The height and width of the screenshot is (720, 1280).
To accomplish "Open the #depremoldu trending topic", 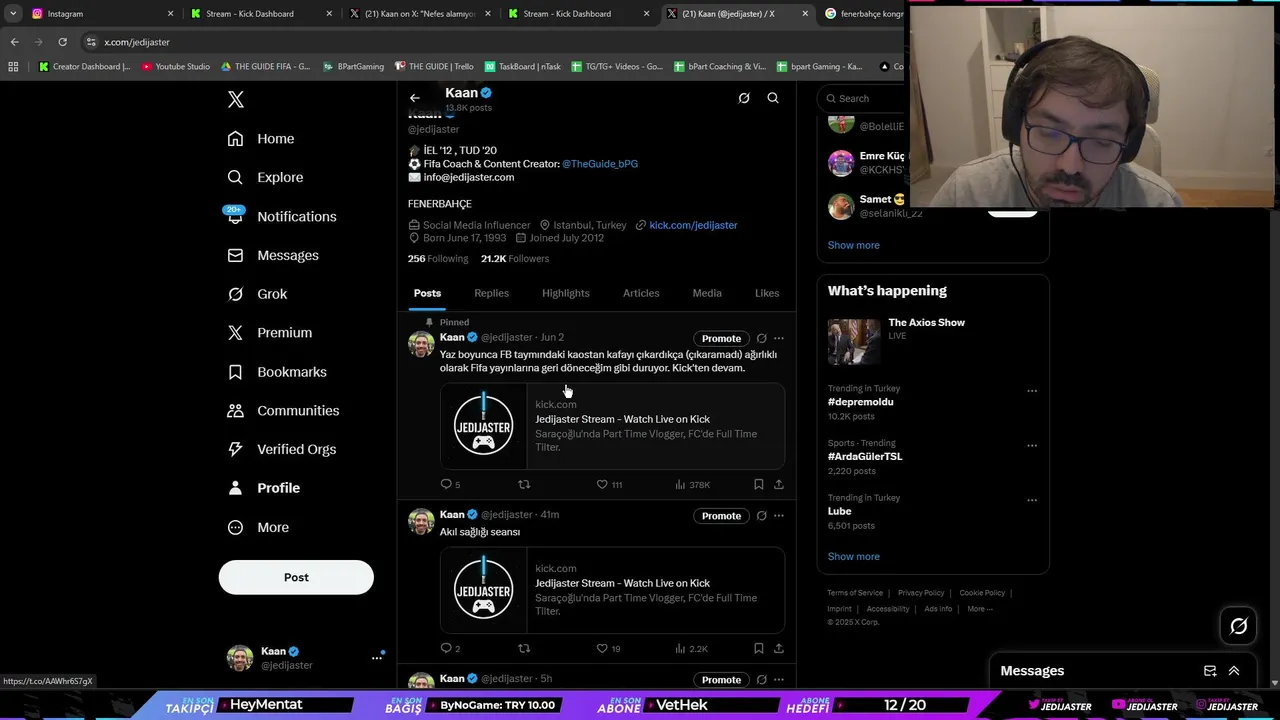I will click(x=861, y=402).
